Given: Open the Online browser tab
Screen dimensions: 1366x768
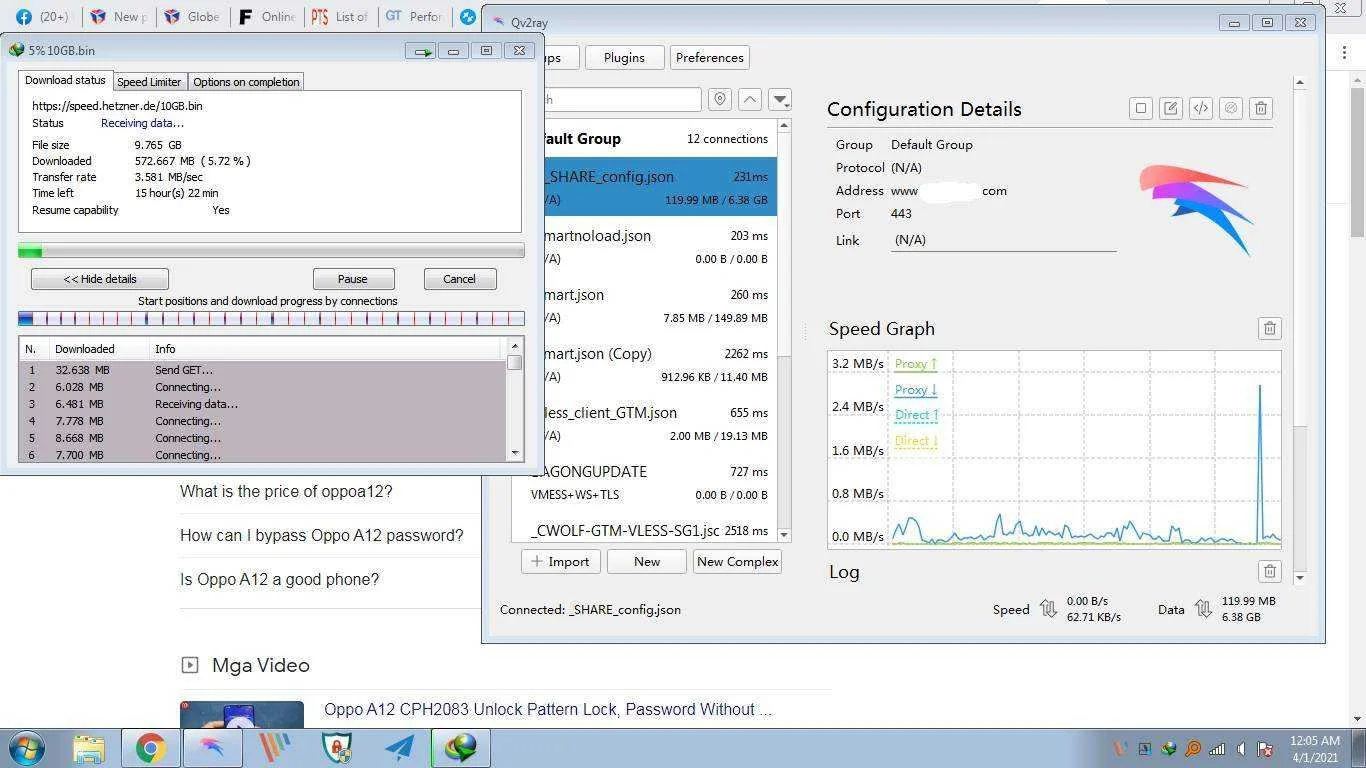Looking at the screenshot, I should click(267, 17).
